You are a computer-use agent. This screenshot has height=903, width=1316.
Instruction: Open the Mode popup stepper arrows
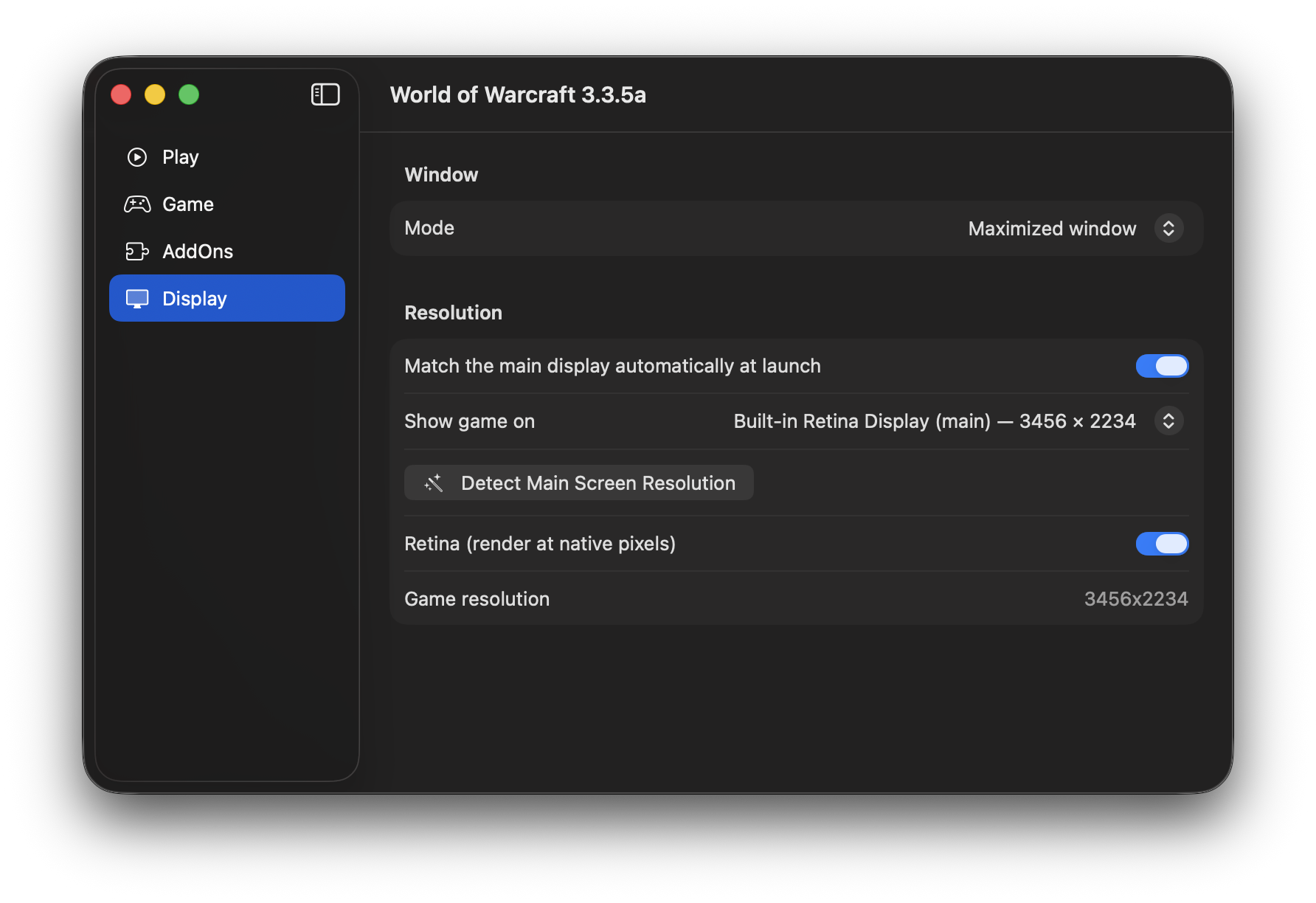(x=1168, y=229)
